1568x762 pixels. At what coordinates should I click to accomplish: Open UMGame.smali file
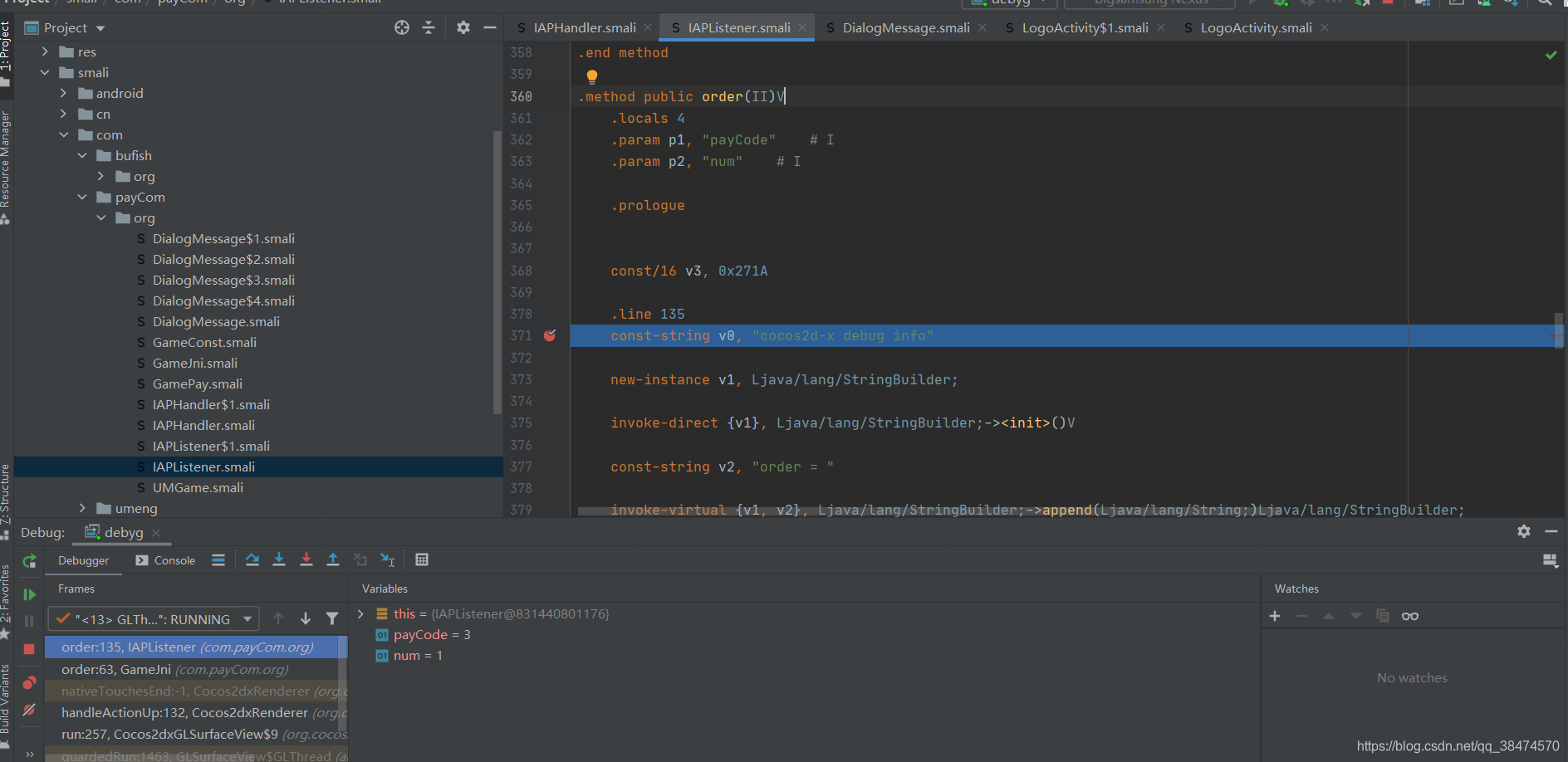[x=198, y=487]
